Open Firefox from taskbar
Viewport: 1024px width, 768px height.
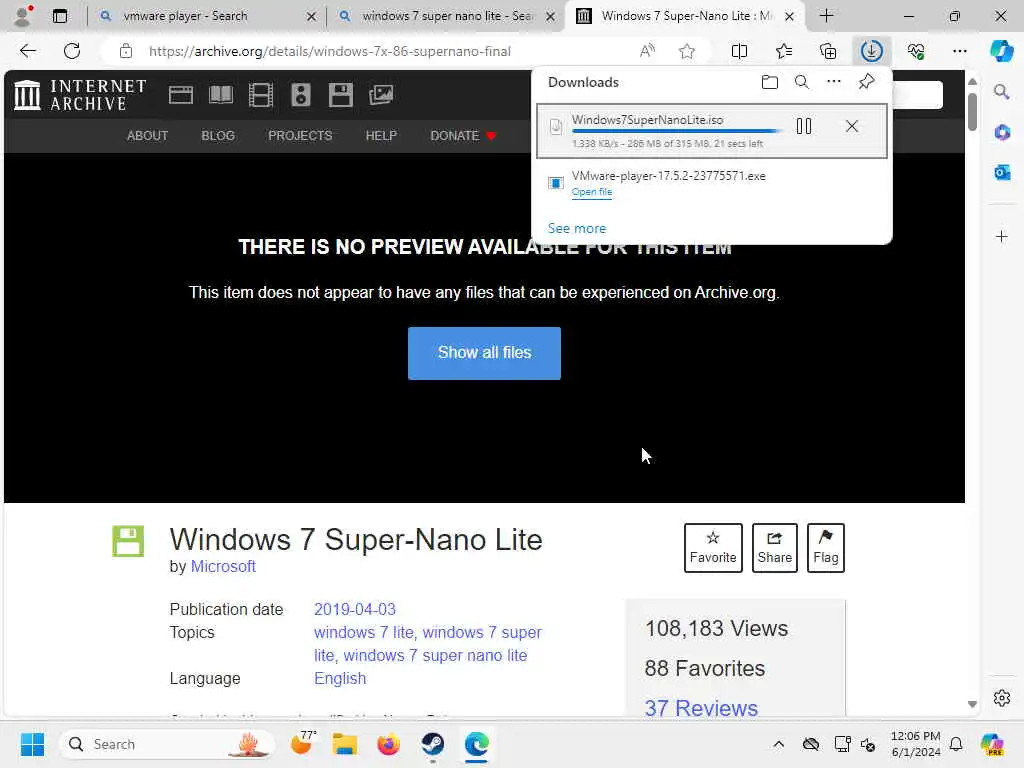389,744
